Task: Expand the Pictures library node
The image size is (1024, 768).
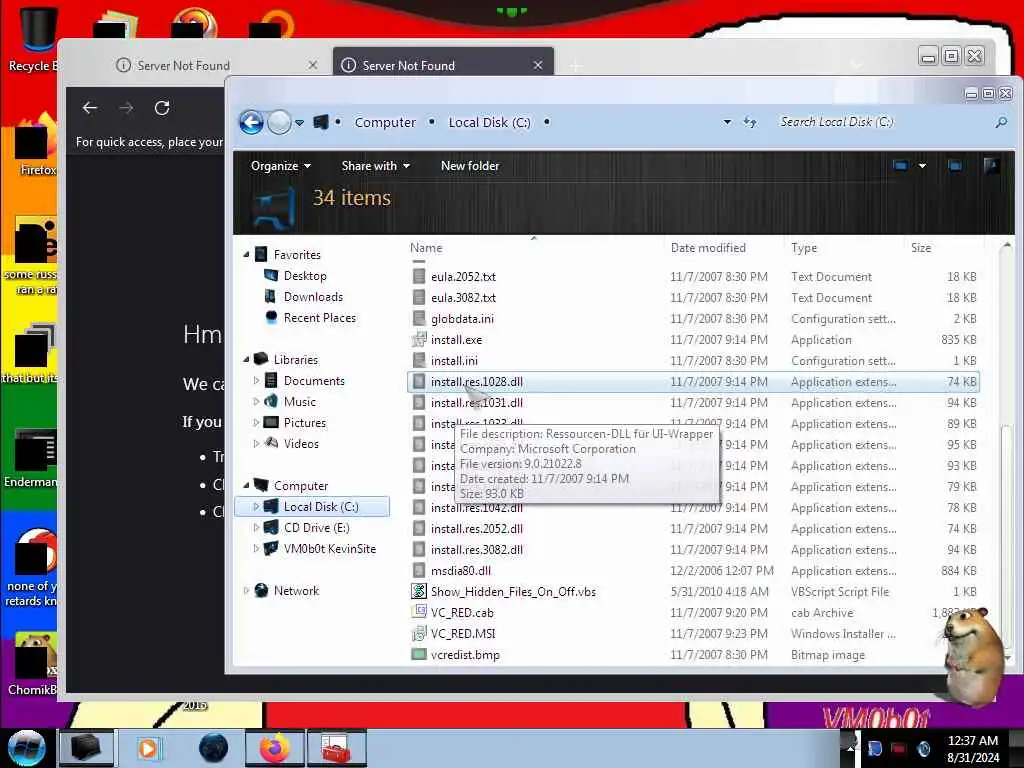Action: [x=256, y=423]
